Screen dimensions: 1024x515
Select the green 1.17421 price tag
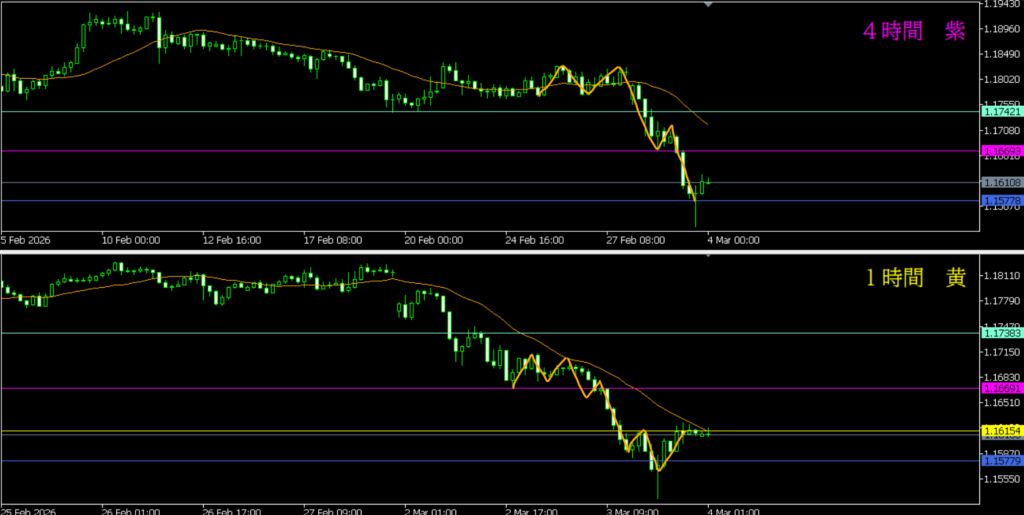tap(1002, 112)
